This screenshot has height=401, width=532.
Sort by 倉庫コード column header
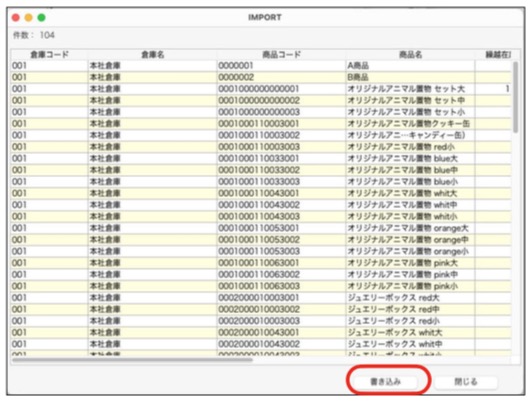(50, 54)
